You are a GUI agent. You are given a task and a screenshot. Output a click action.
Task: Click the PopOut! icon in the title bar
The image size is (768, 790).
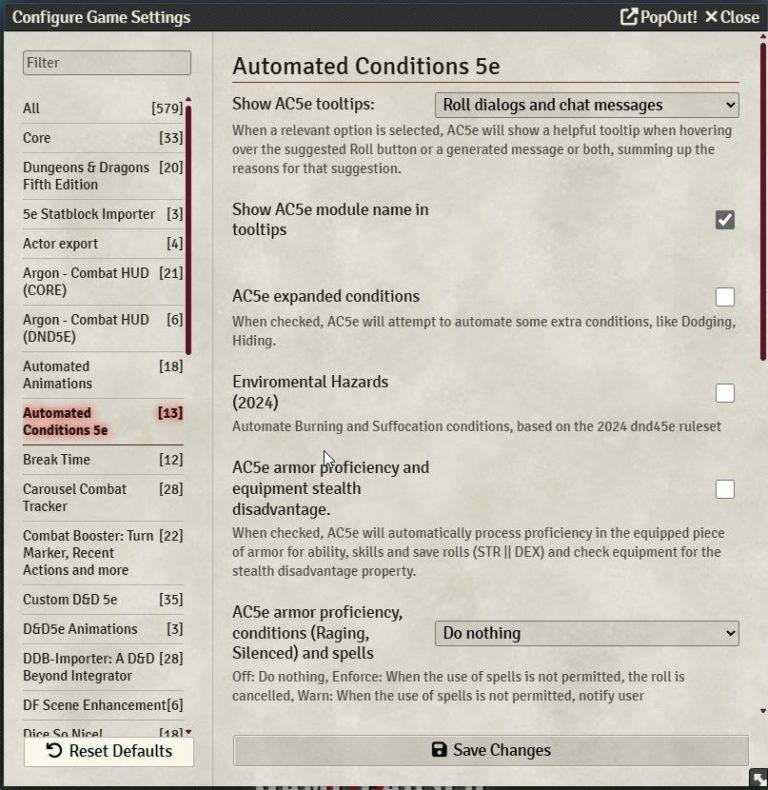tap(628, 17)
